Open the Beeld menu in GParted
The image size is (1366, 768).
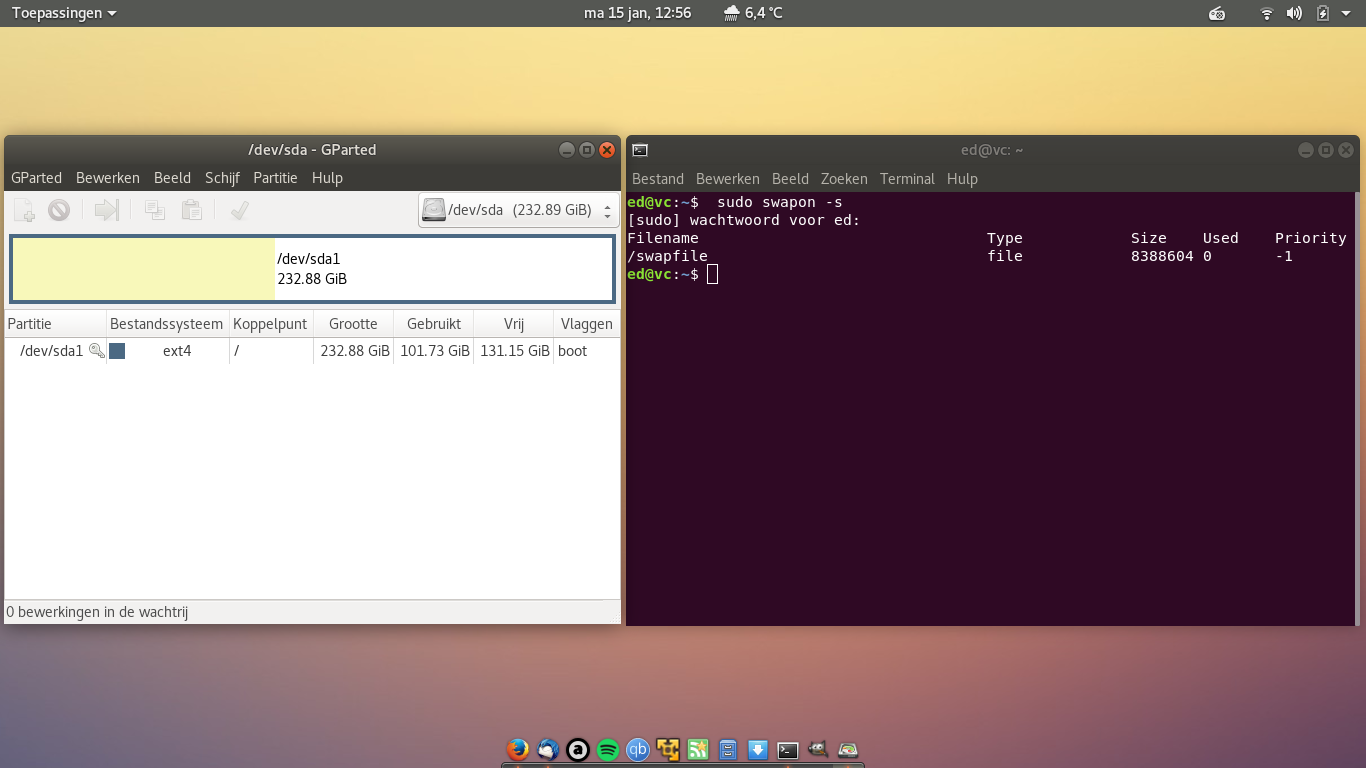172,178
